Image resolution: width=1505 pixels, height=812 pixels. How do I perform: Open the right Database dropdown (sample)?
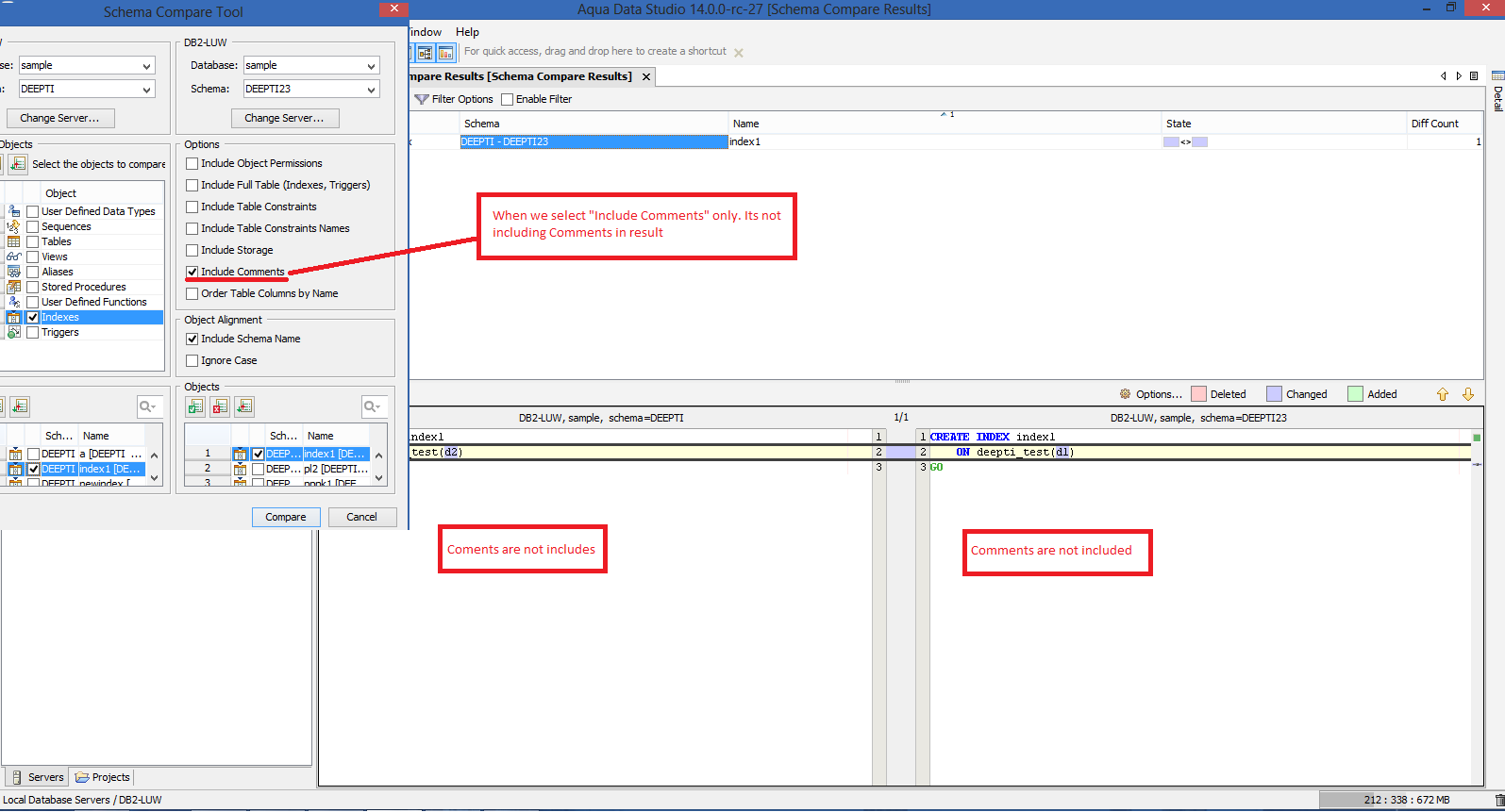pyautogui.click(x=371, y=65)
